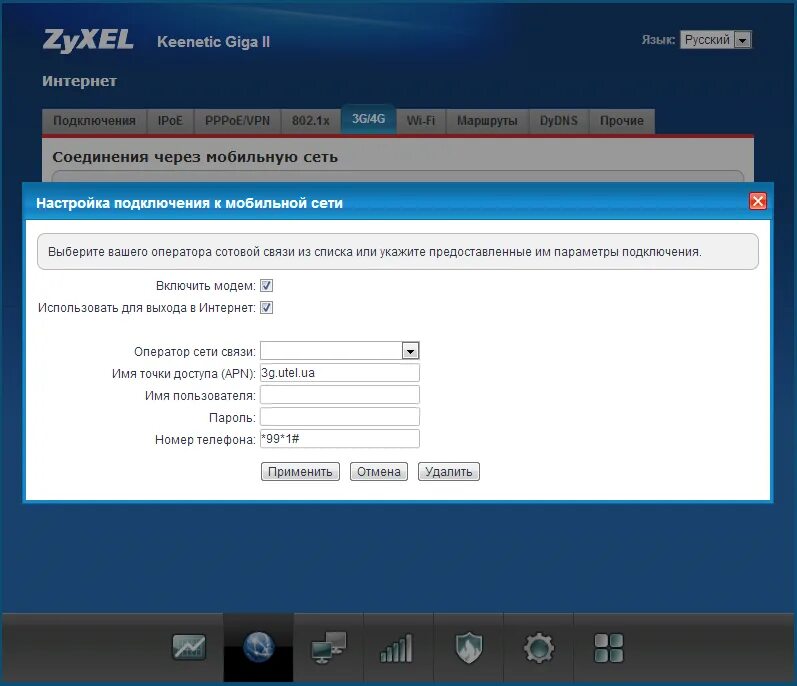Open the home network computers icon
The image size is (797, 686).
pos(328,648)
